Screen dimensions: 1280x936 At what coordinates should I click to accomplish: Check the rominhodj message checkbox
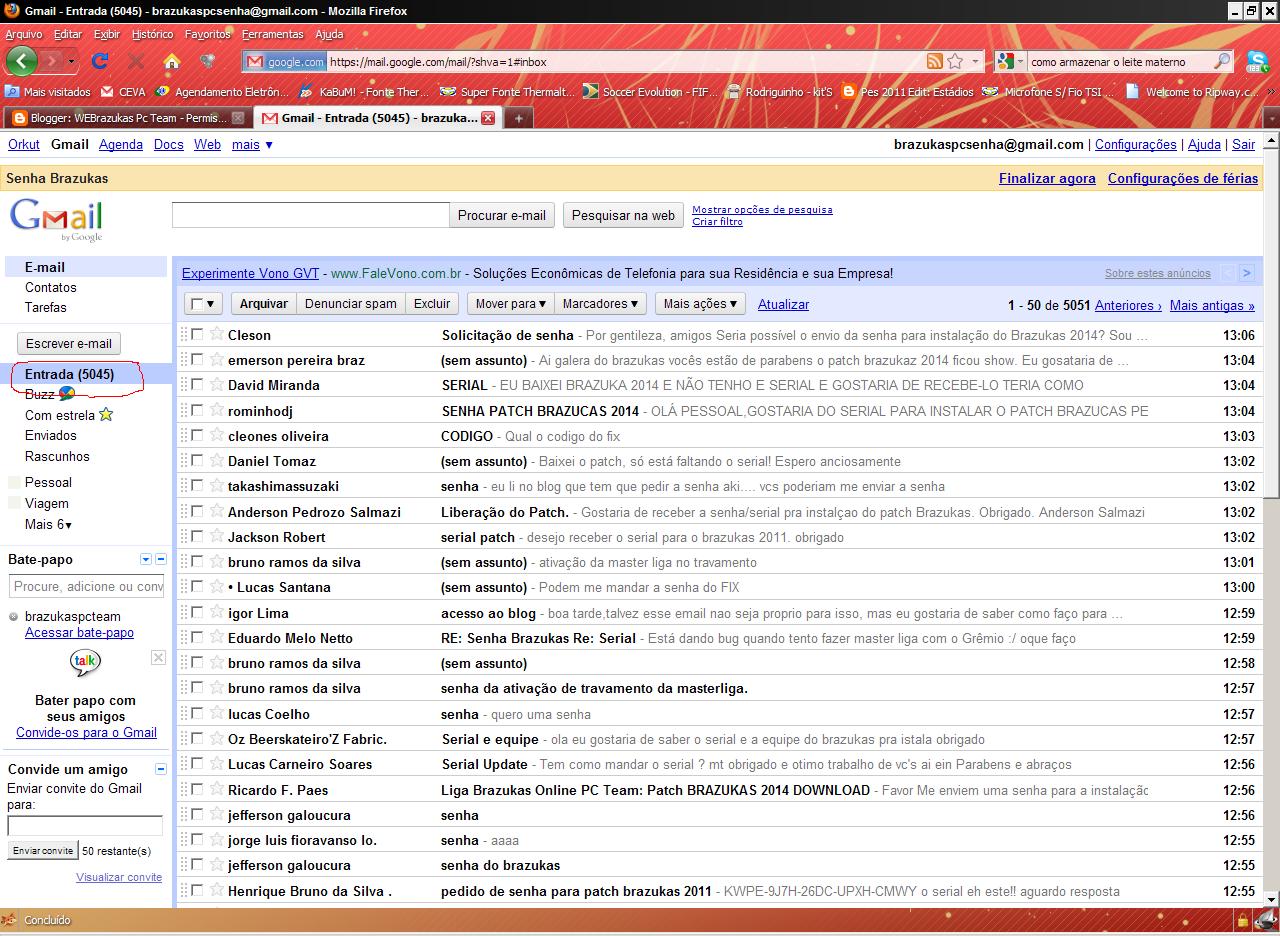(197, 410)
